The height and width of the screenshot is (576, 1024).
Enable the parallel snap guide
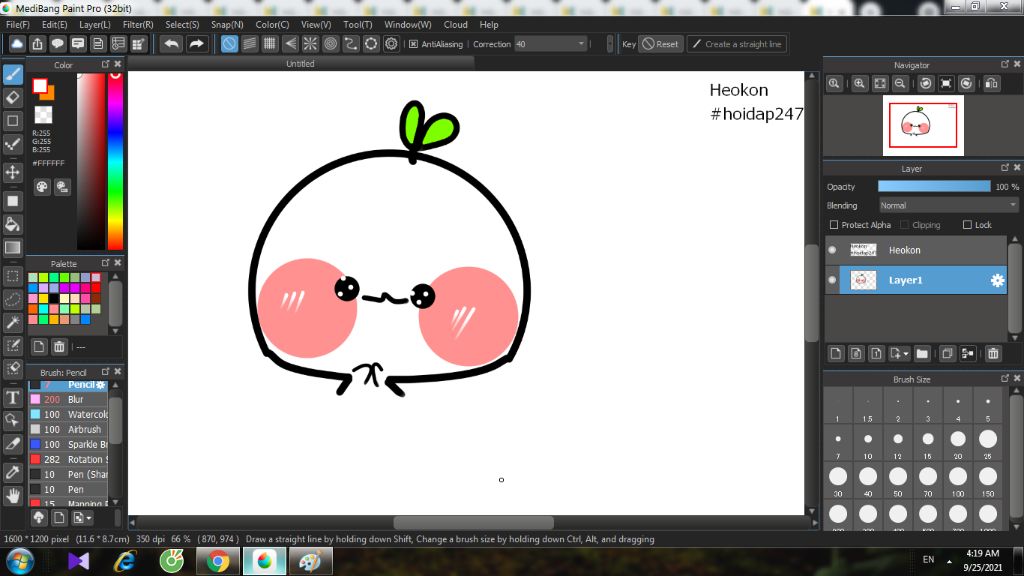249,44
